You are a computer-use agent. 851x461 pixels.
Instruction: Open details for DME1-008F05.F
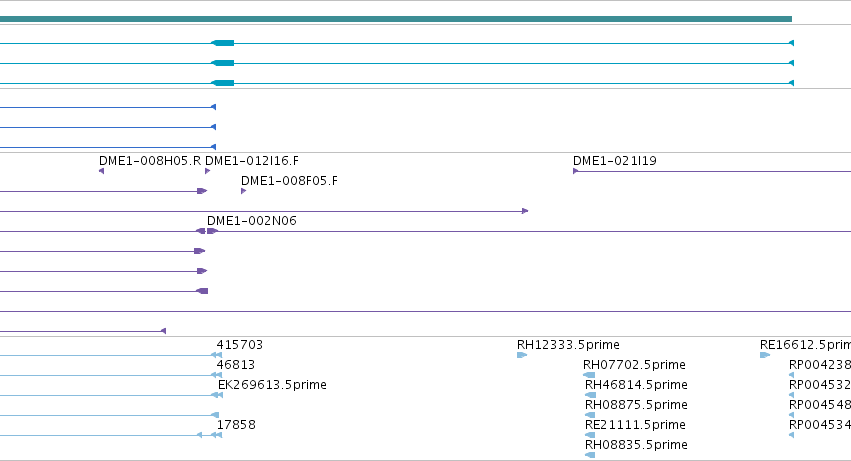coord(289,181)
